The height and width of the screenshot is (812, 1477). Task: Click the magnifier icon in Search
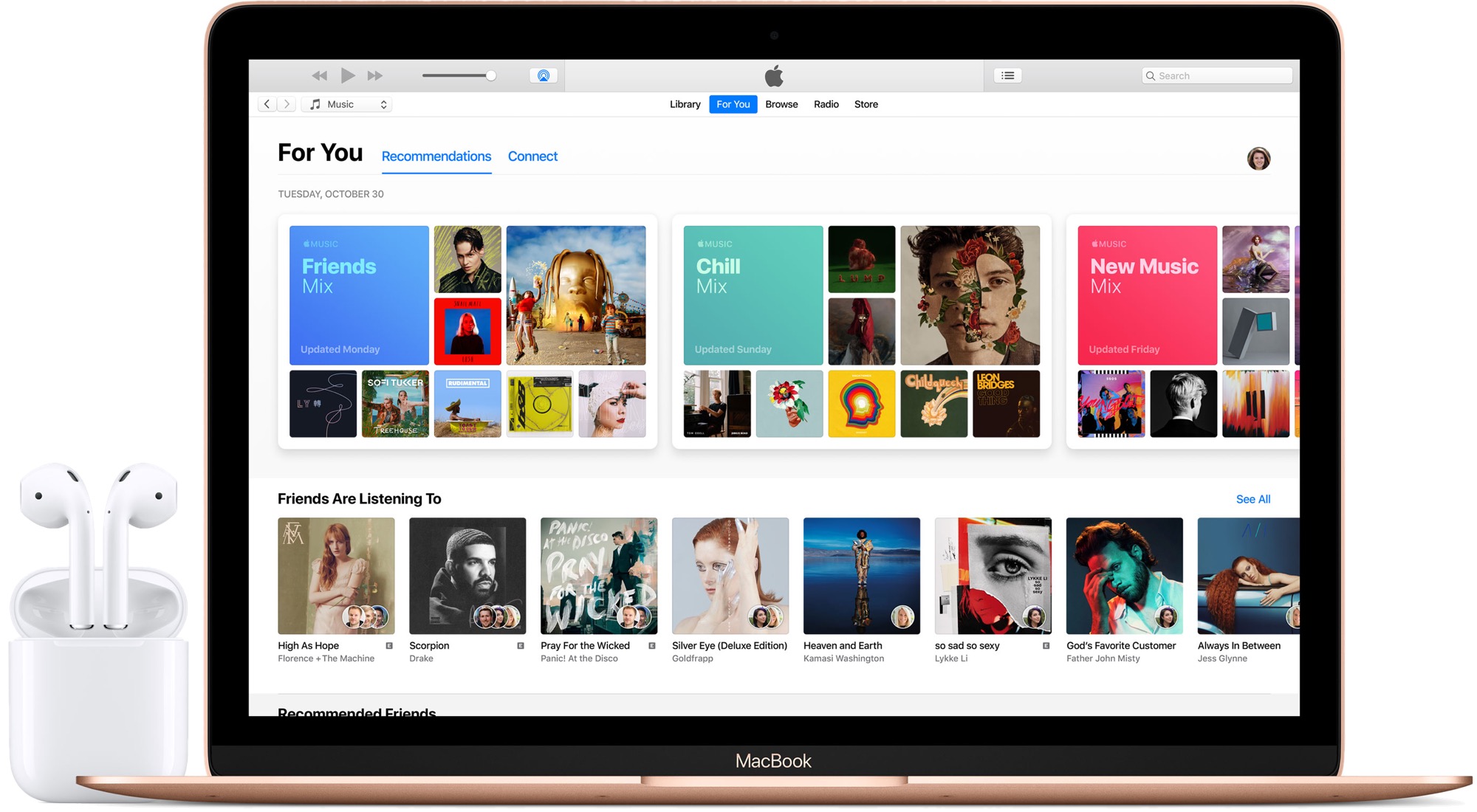click(1150, 75)
